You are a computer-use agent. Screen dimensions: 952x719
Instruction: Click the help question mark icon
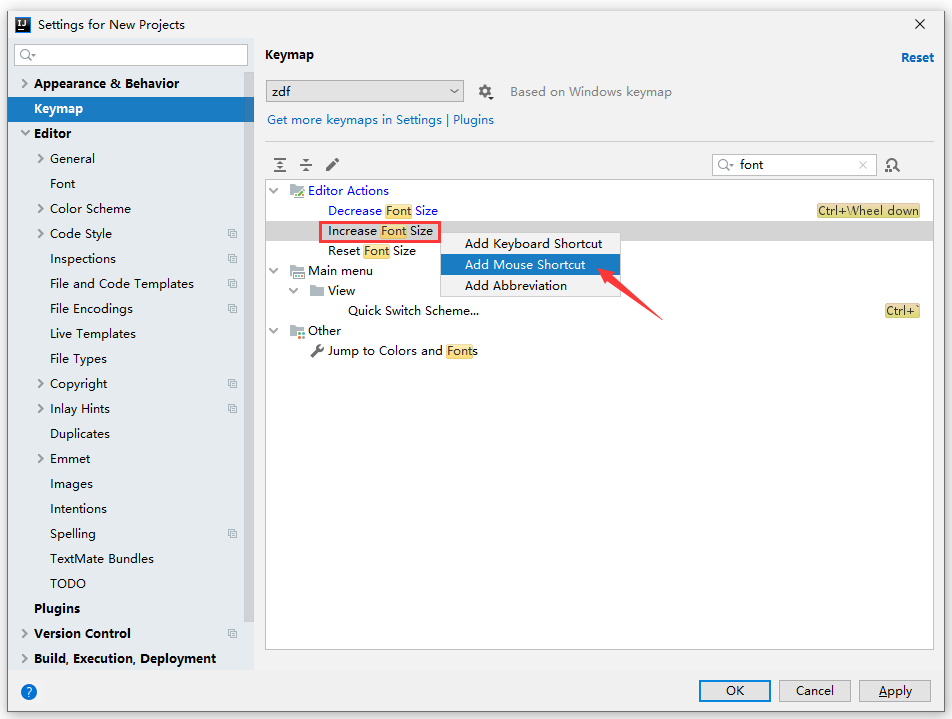(29, 691)
